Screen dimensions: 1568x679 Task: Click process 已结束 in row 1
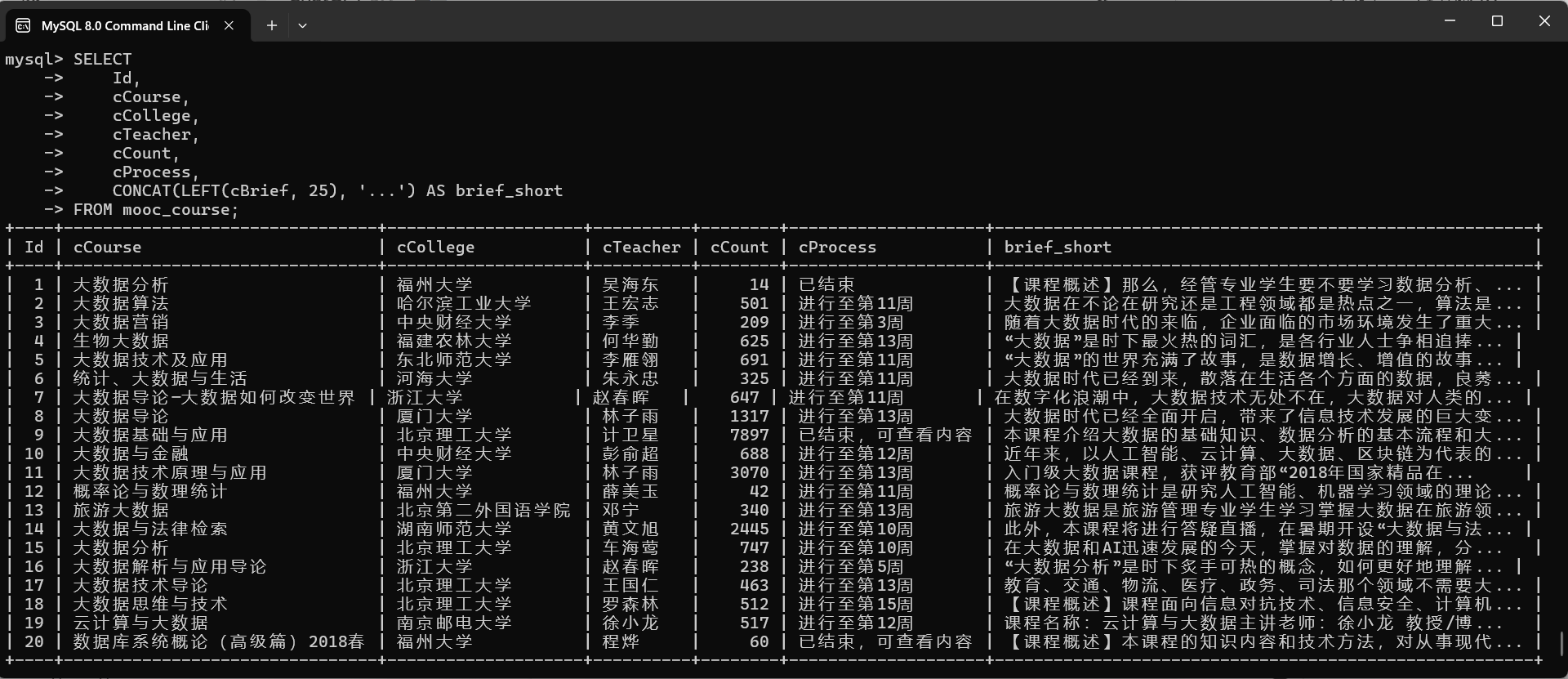coord(826,284)
